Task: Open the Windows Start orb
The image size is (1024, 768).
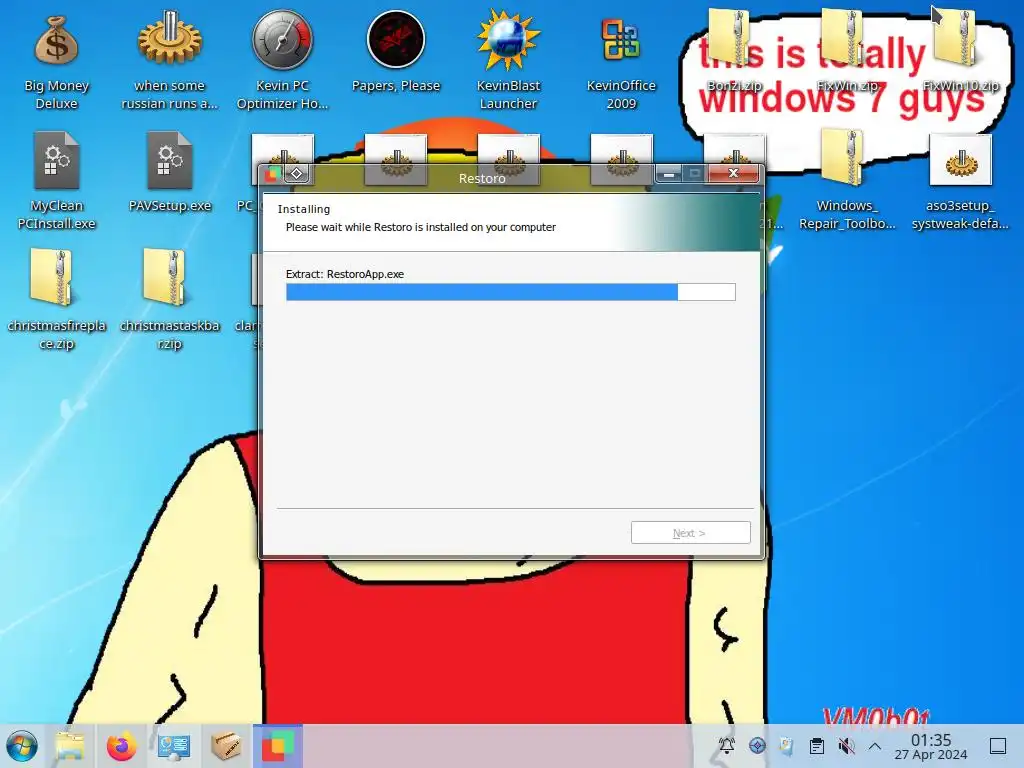Action: pyautogui.click(x=22, y=746)
